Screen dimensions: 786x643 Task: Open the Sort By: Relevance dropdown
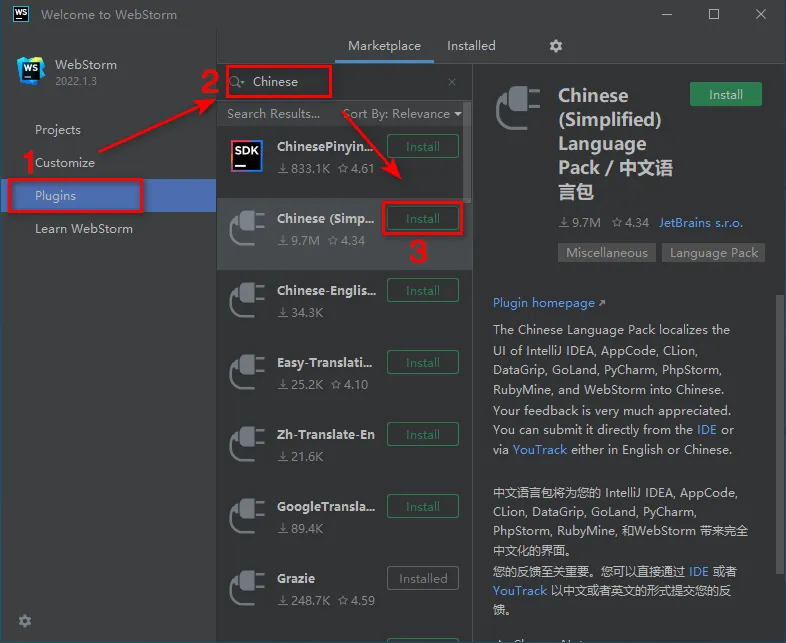pos(403,114)
